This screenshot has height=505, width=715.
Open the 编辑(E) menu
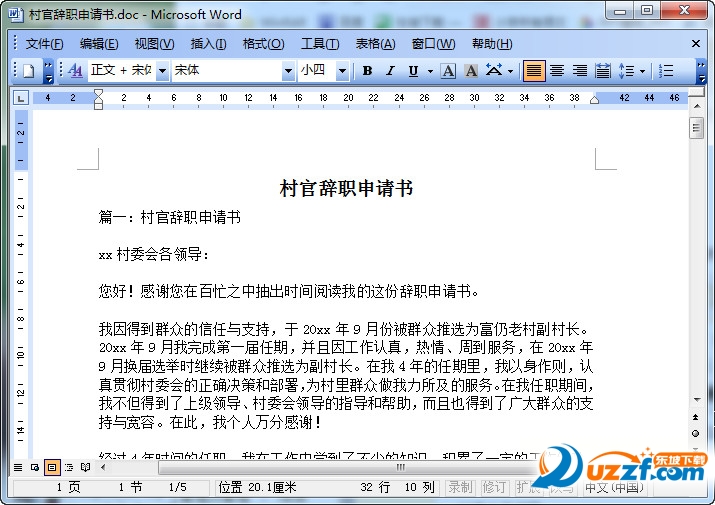[x=99, y=44]
